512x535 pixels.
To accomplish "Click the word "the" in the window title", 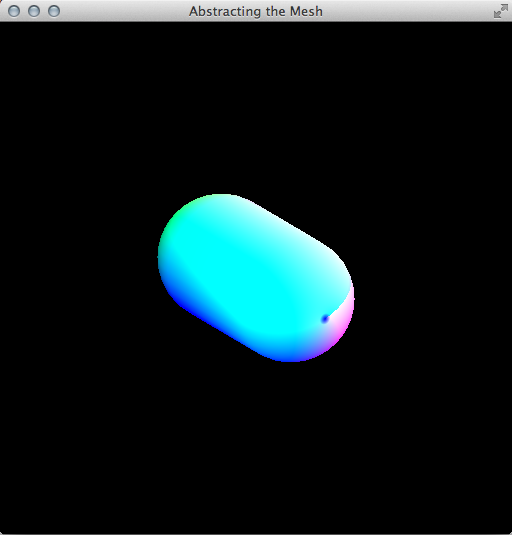I will [x=276, y=11].
